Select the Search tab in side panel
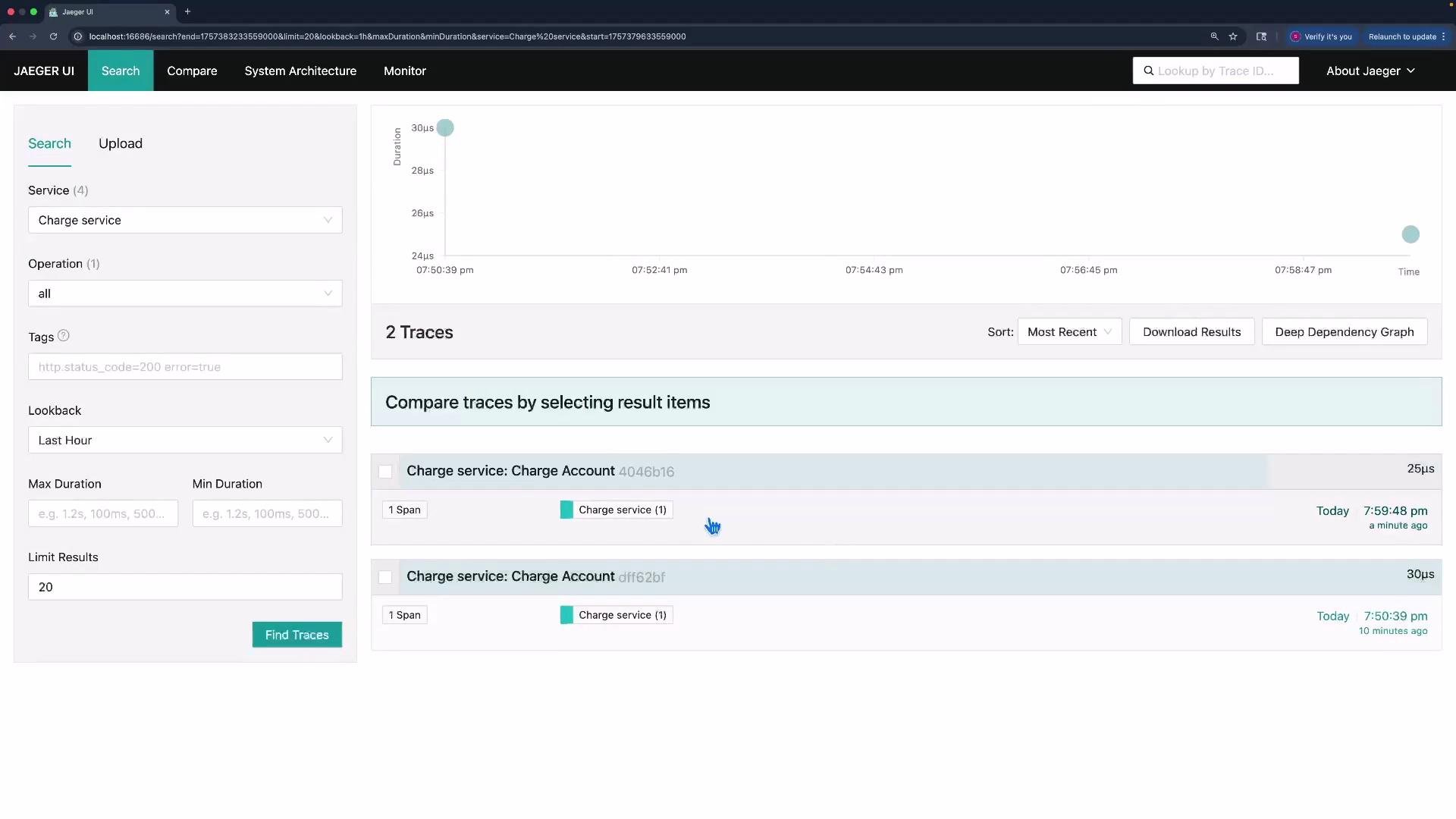The image size is (1456, 819). pyautogui.click(x=49, y=143)
